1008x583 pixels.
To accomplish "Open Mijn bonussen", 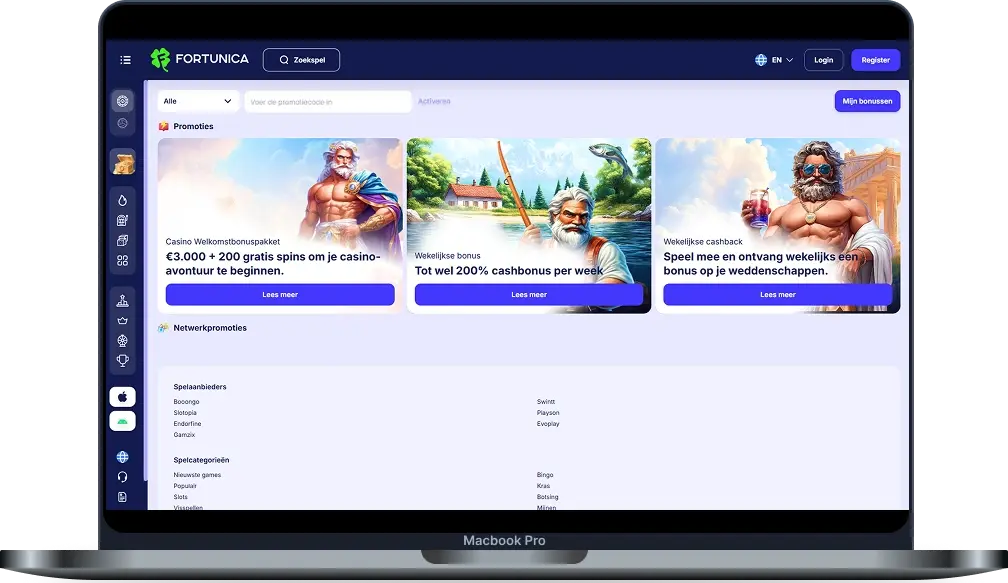I will pos(867,101).
